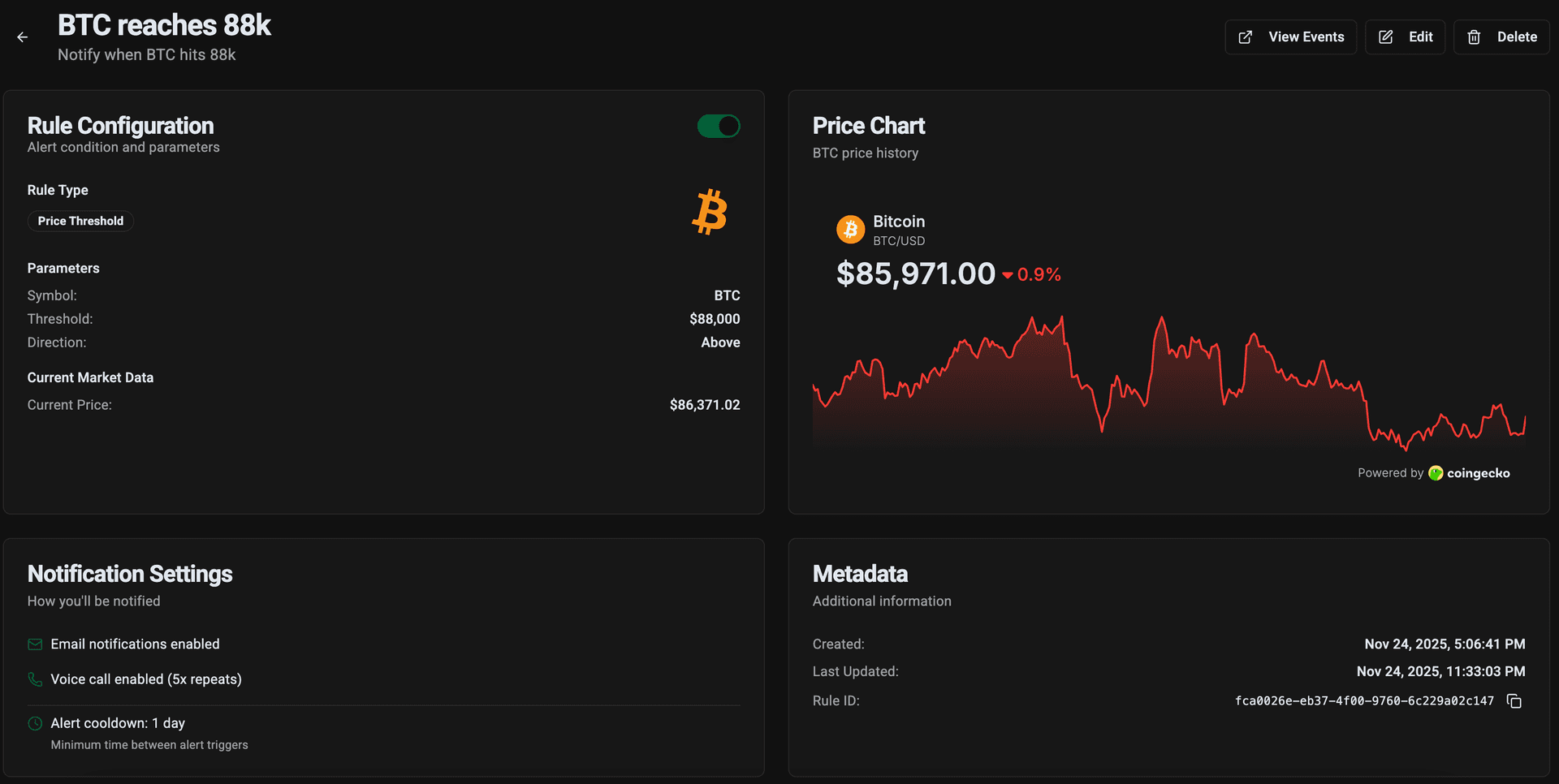Copy the Rule ID to clipboard

tap(1514, 701)
